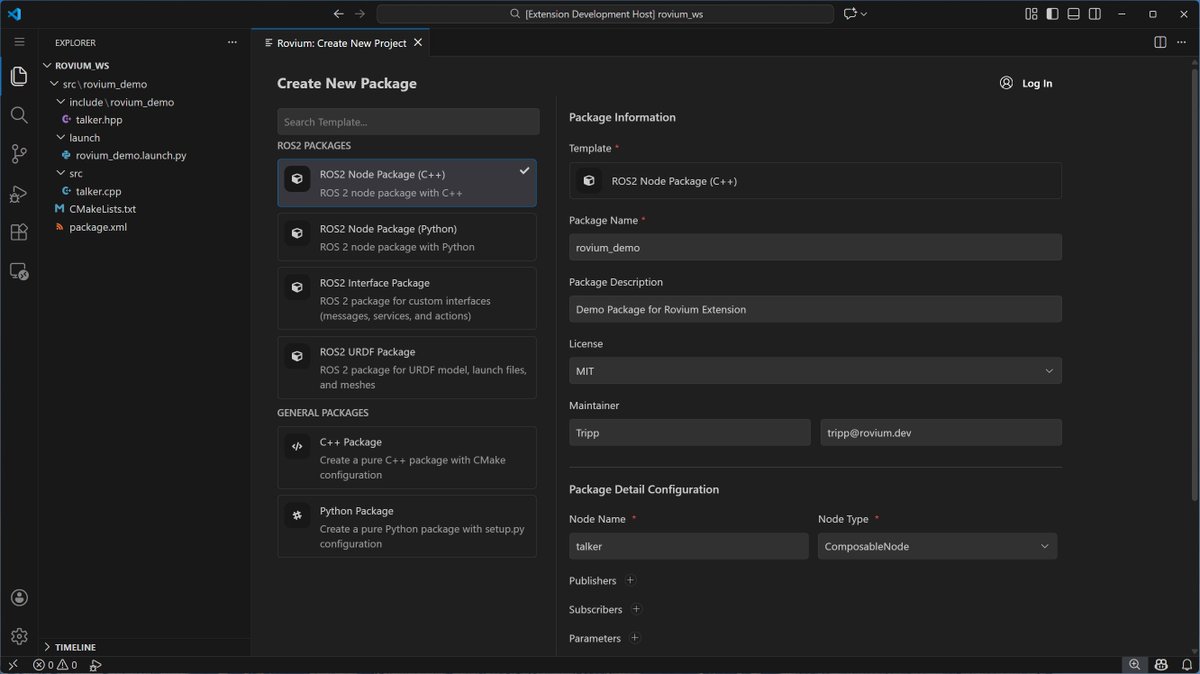Open the Search view in the activity bar
This screenshot has width=1200, height=674.
tap(19, 115)
